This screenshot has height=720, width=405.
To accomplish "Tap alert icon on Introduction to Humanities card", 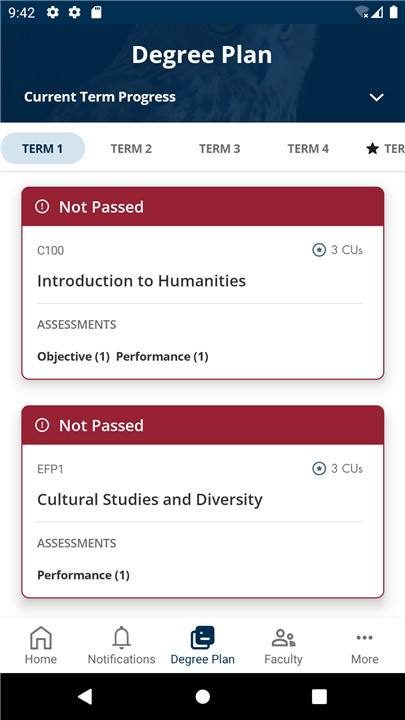I will click(42, 207).
